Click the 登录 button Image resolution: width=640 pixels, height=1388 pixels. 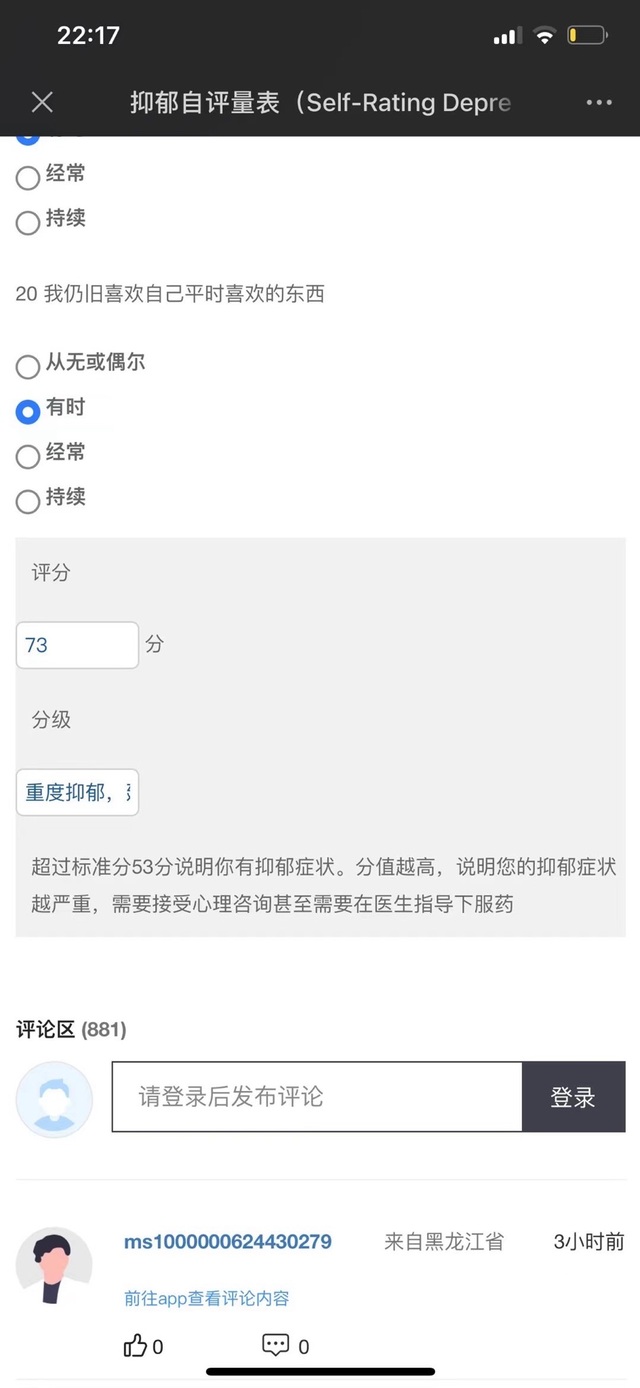tap(573, 1097)
